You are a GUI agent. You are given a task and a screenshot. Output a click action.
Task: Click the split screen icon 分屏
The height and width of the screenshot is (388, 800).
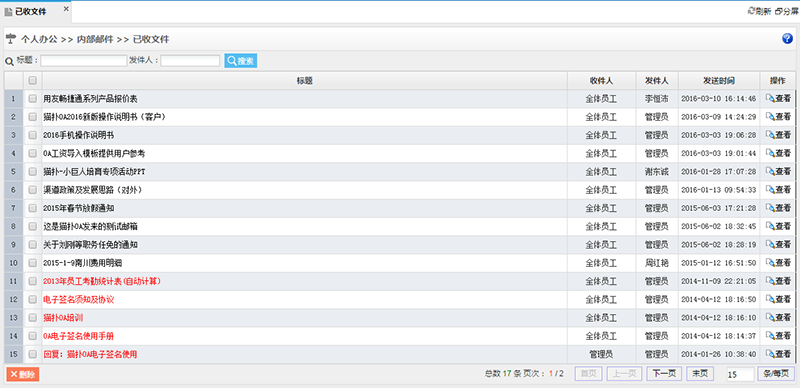point(786,11)
